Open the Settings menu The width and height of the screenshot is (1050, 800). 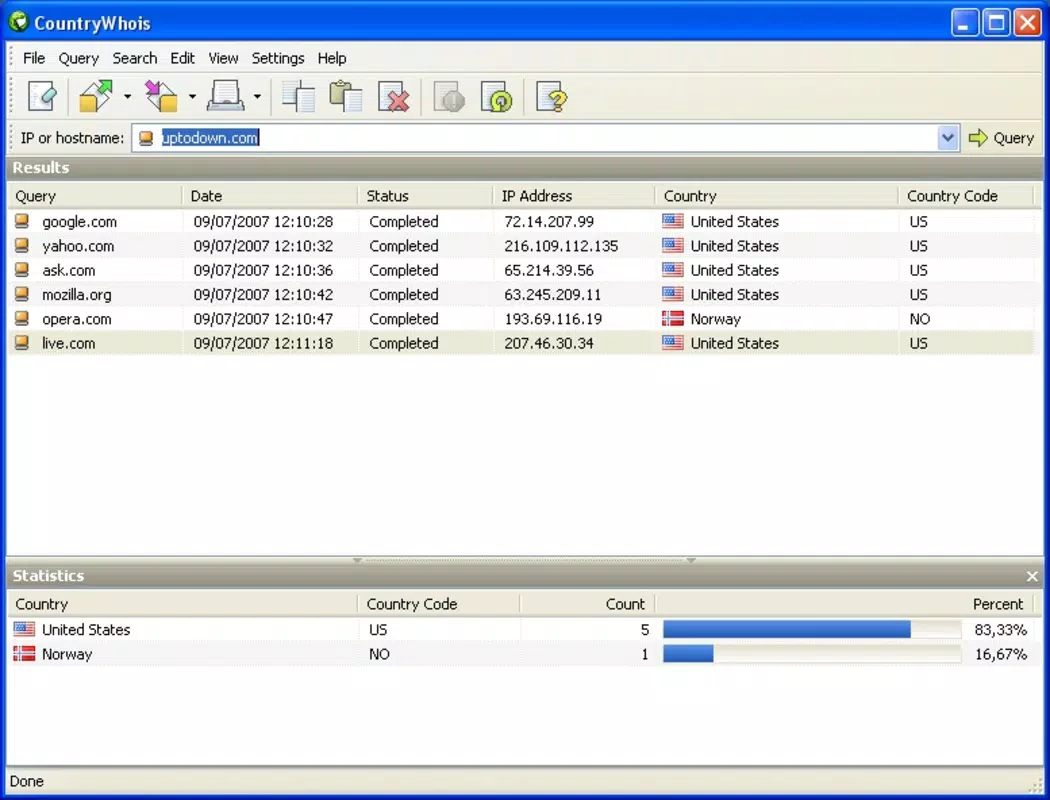coord(278,58)
